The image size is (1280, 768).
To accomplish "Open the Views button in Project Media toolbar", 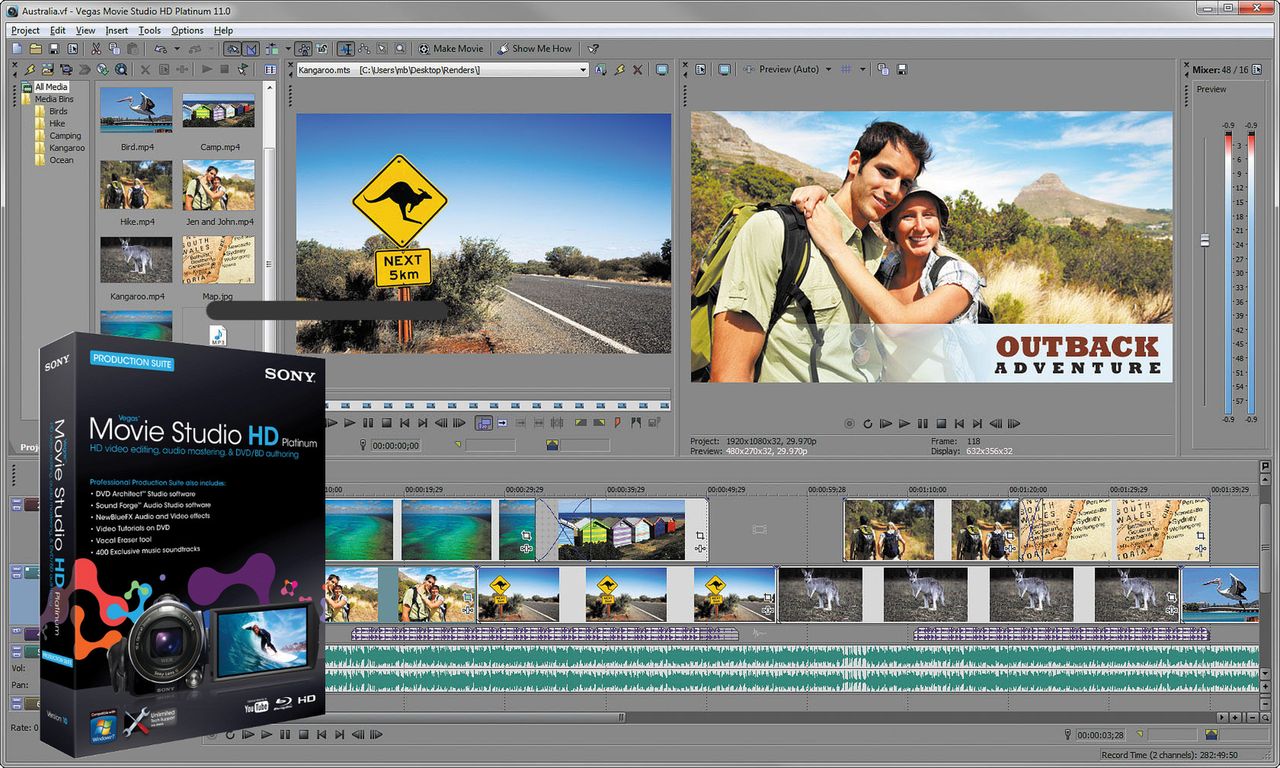I will click(x=270, y=70).
